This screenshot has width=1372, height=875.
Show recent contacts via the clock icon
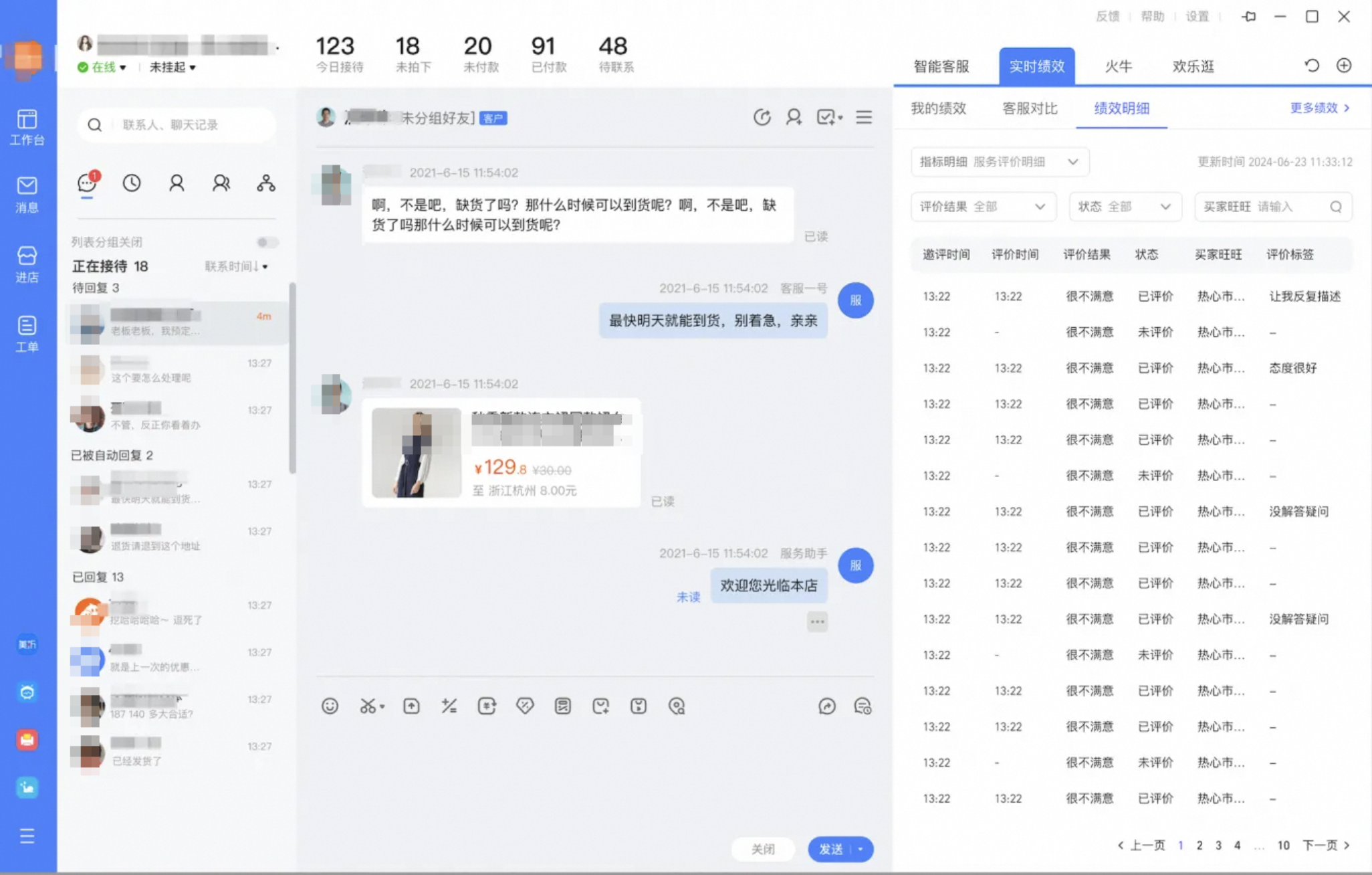click(132, 183)
